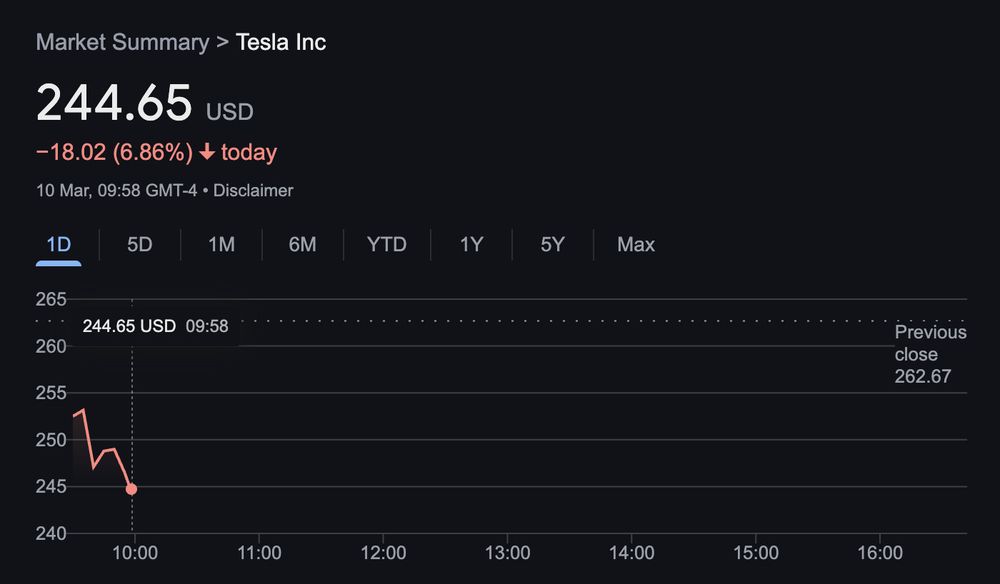1000x584 pixels.
Task: Click the 16:00 time axis label
Action: (879, 553)
